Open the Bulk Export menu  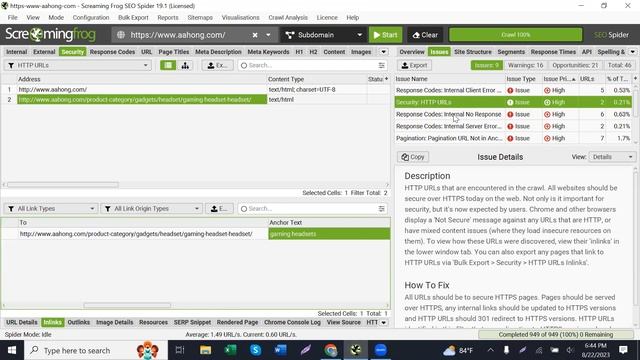[133, 18]
